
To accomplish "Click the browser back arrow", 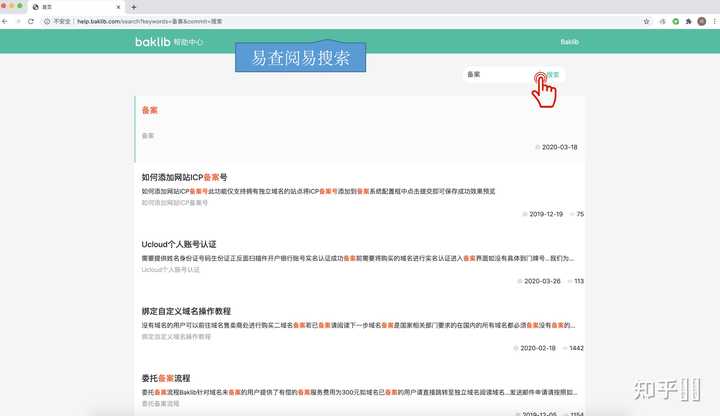I will (x=5, y=21).
